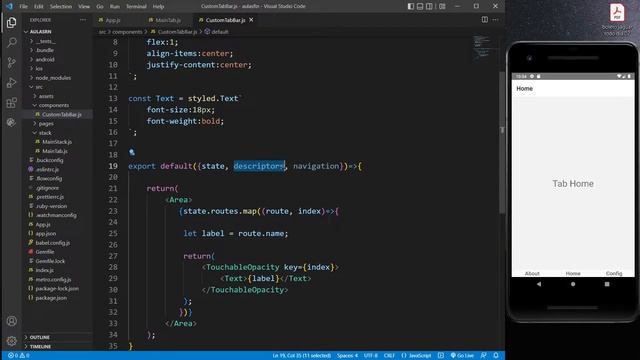Screen dimensions: 640x360
Task: Tap the Config tab in emulator
Action: (614, 273)
